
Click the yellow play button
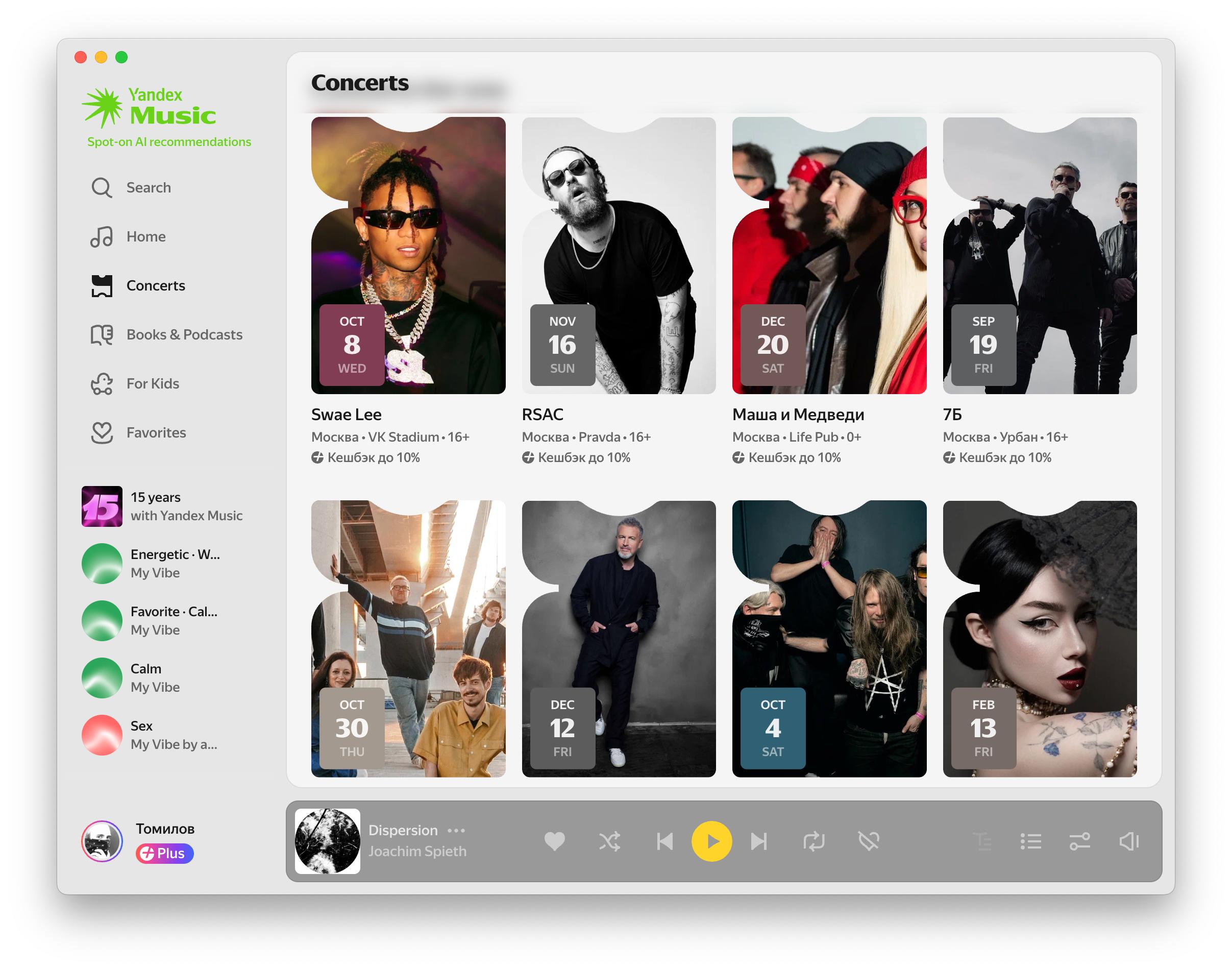[x=711, y=841]
